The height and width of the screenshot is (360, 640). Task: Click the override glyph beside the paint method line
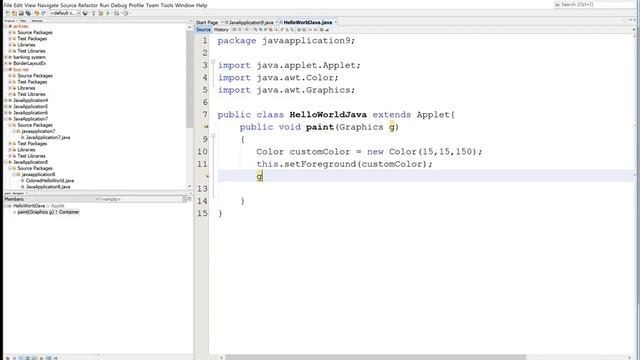206,127
